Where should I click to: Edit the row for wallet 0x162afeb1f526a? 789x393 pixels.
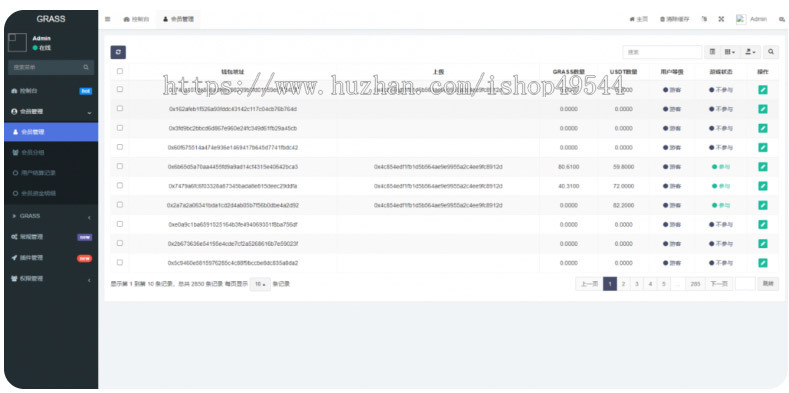(x=763, y=109)
